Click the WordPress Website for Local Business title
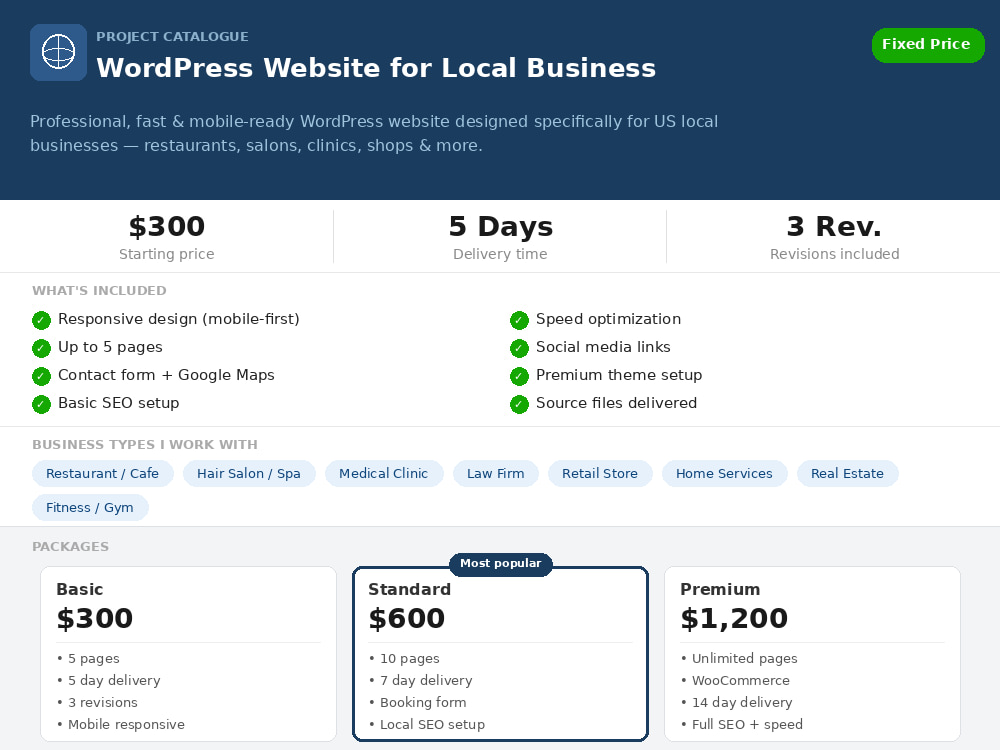Screen dimensions: 1000x750 (376, 68)
